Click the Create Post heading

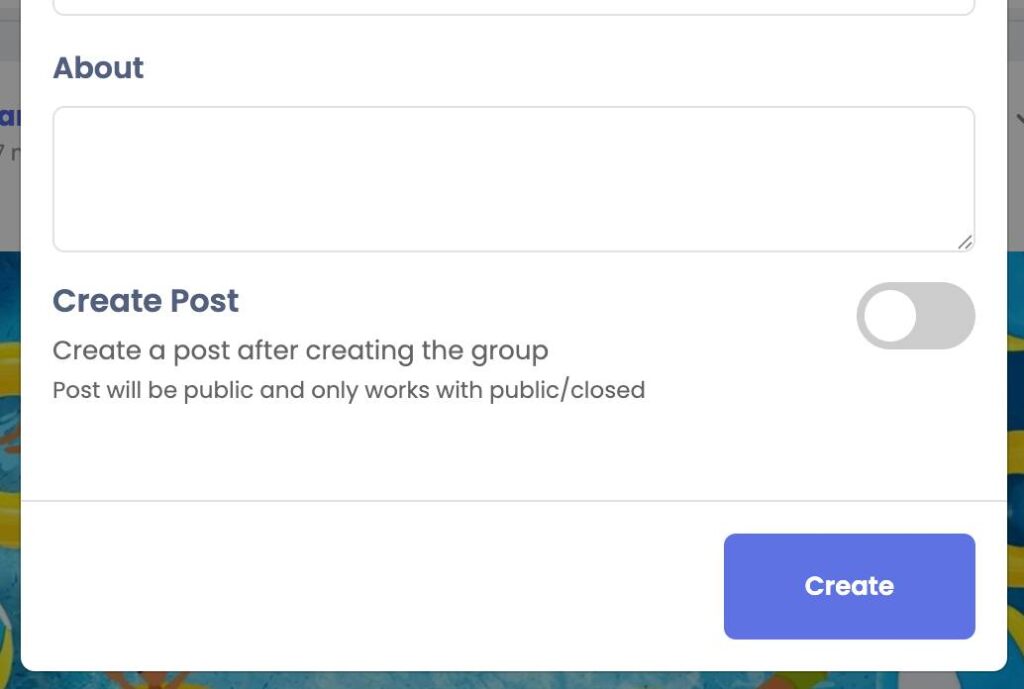[x=146, y=300]
